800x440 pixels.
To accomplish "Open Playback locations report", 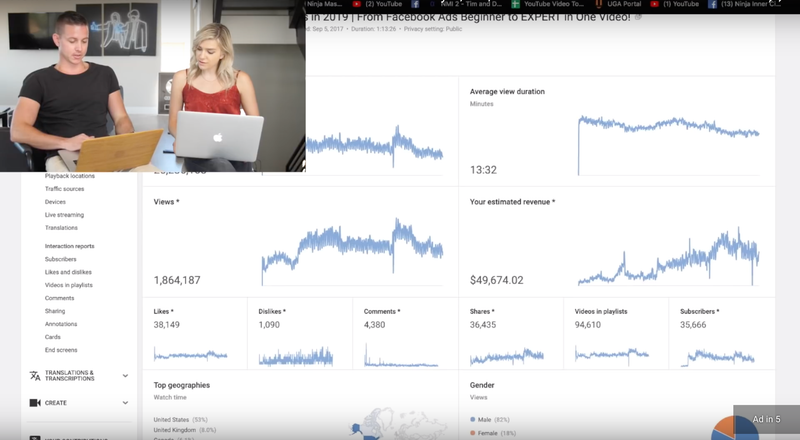I will pyautogui.click(x=69, y=176).
